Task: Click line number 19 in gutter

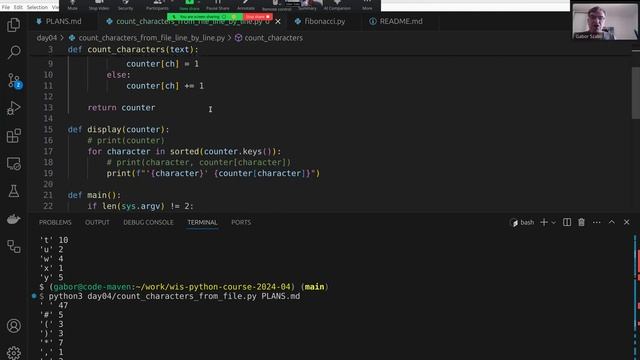Action: pos(48,173)
